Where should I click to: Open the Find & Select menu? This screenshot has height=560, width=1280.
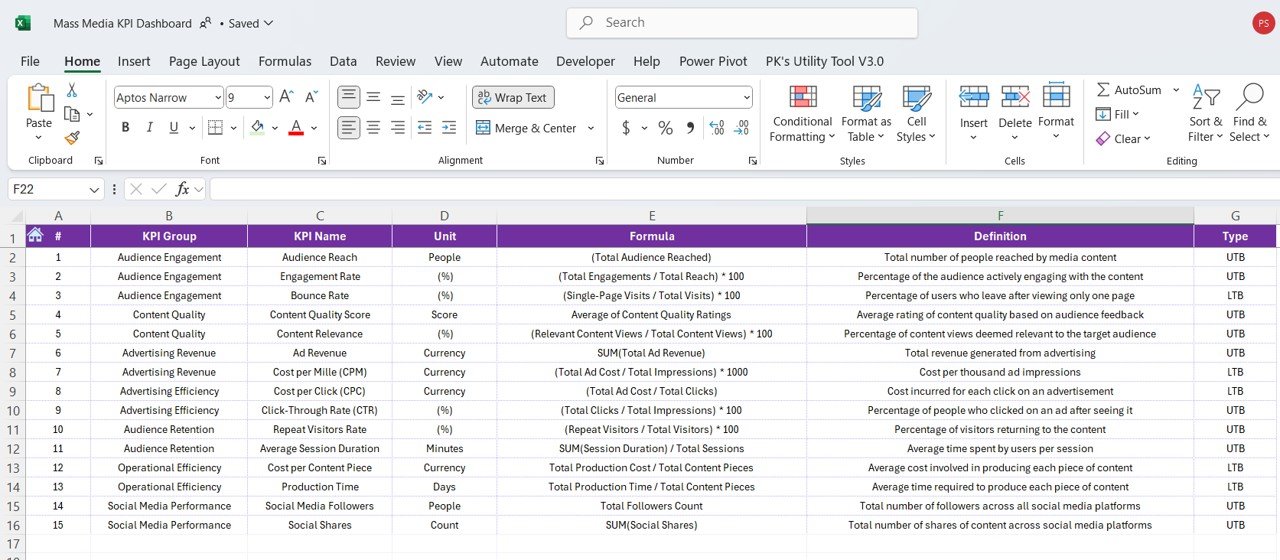pos(1249,114)
